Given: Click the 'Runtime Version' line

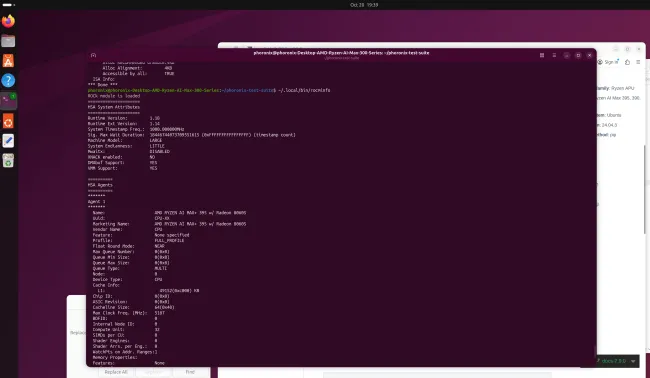Looking at the screenshot, I should [124, 118].
